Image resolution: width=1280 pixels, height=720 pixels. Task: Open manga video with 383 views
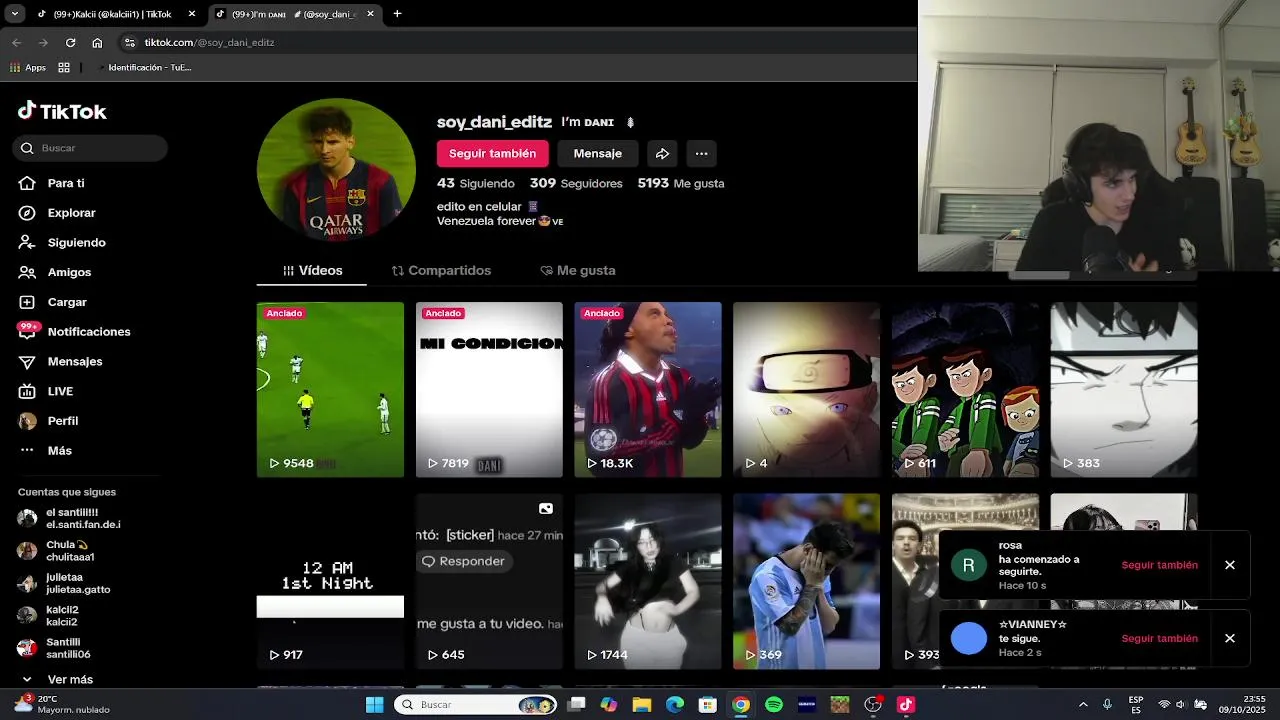(1124, 390)
